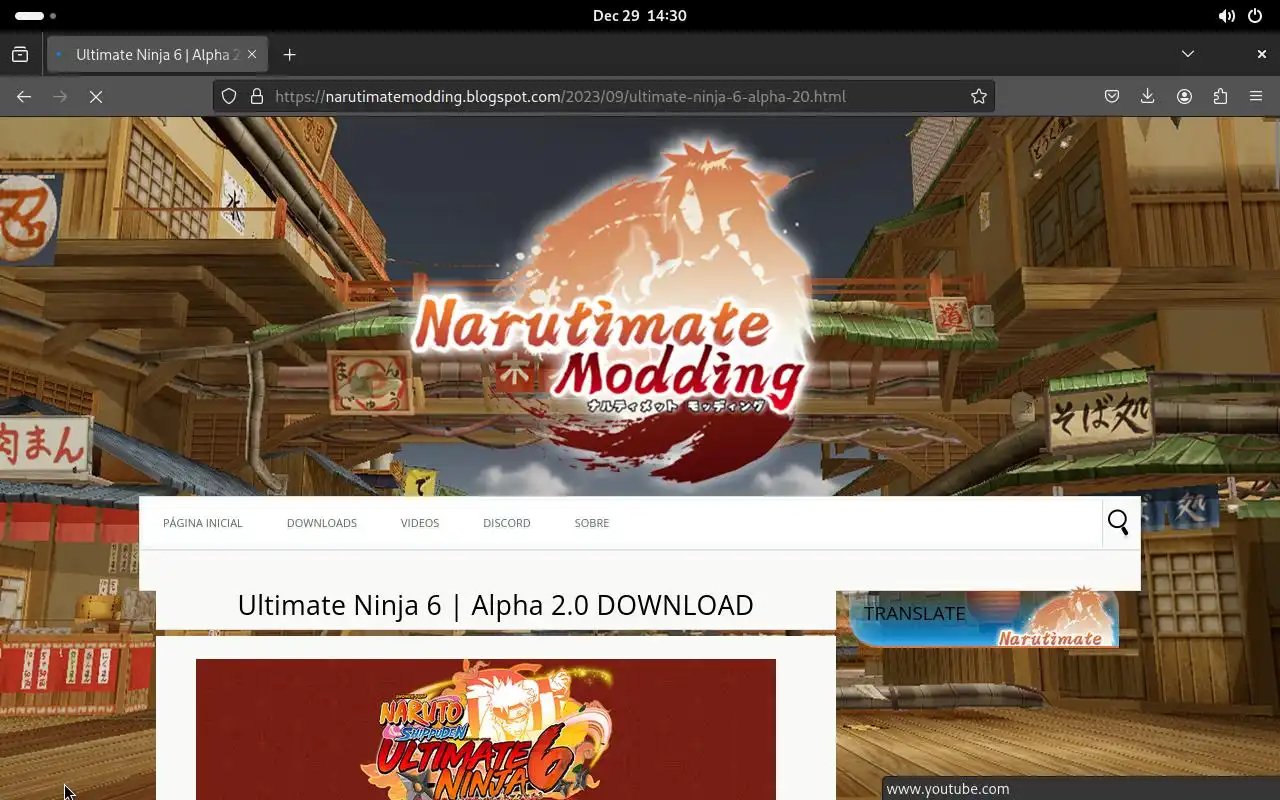This screenshot has height=800, width=1280.
Task: Click the URL address bar
Action: pyautogui.click(x=606, y=96)
